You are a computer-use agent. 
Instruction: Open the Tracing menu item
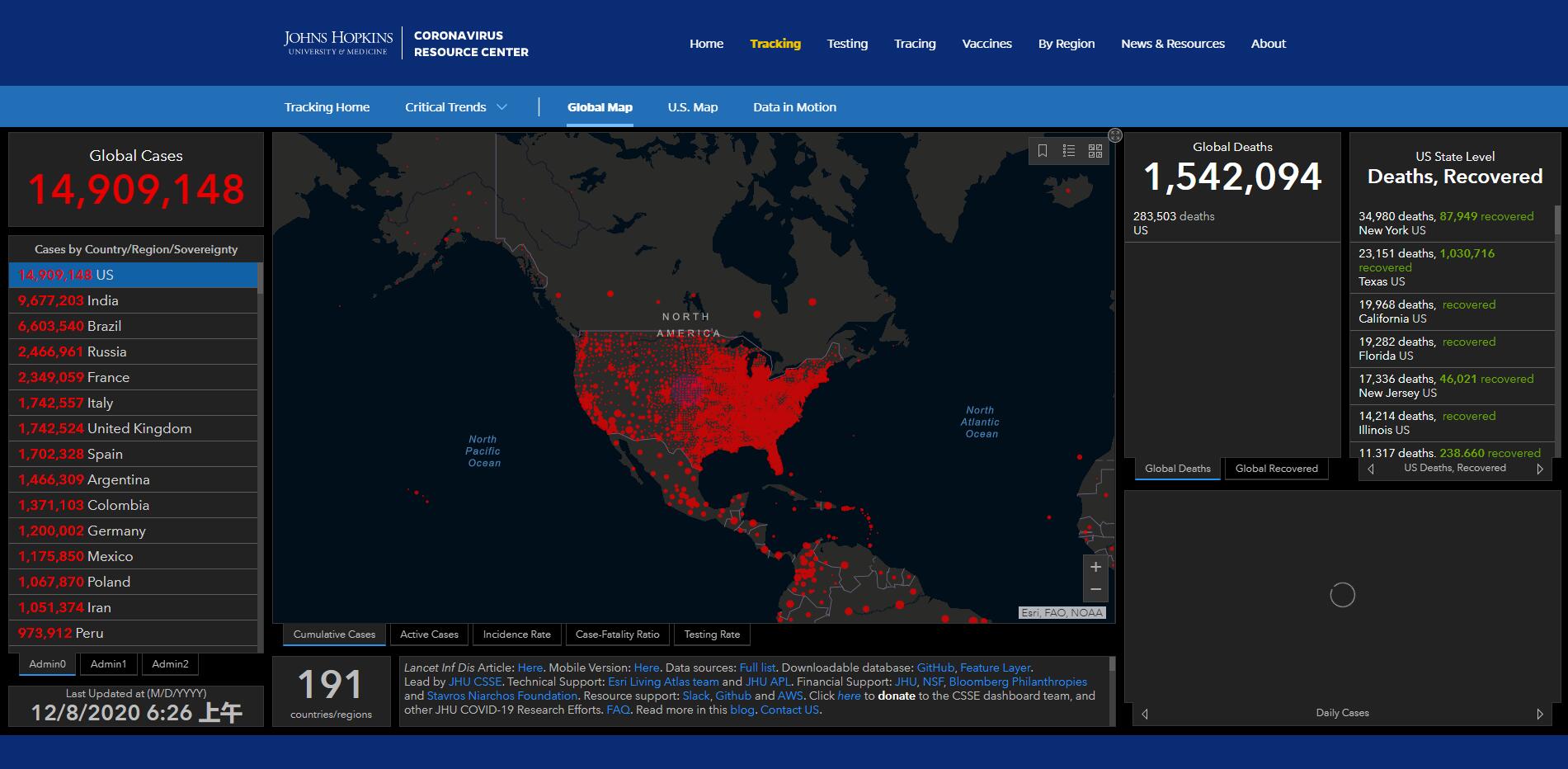915,44
